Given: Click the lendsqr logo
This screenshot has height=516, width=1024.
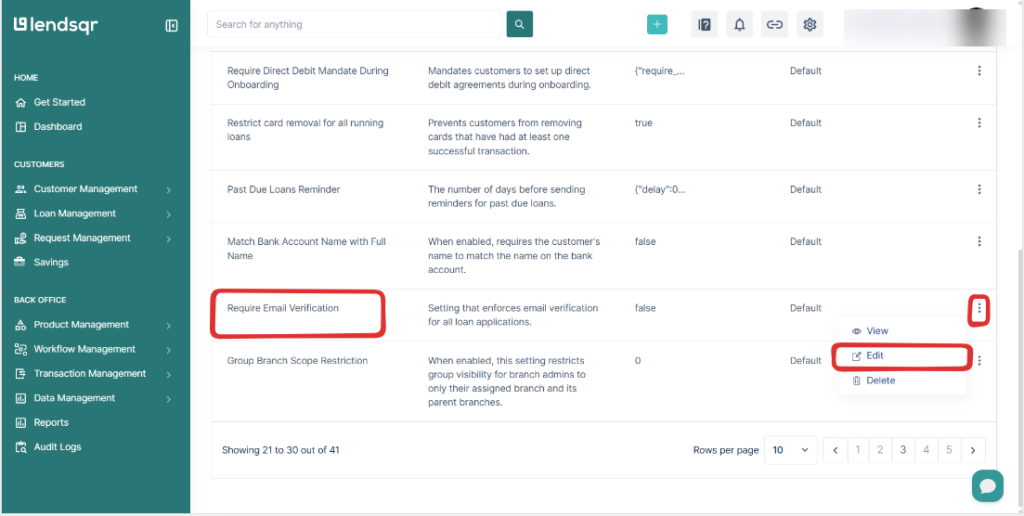Looking at the screenshot, I should (56, 25).
